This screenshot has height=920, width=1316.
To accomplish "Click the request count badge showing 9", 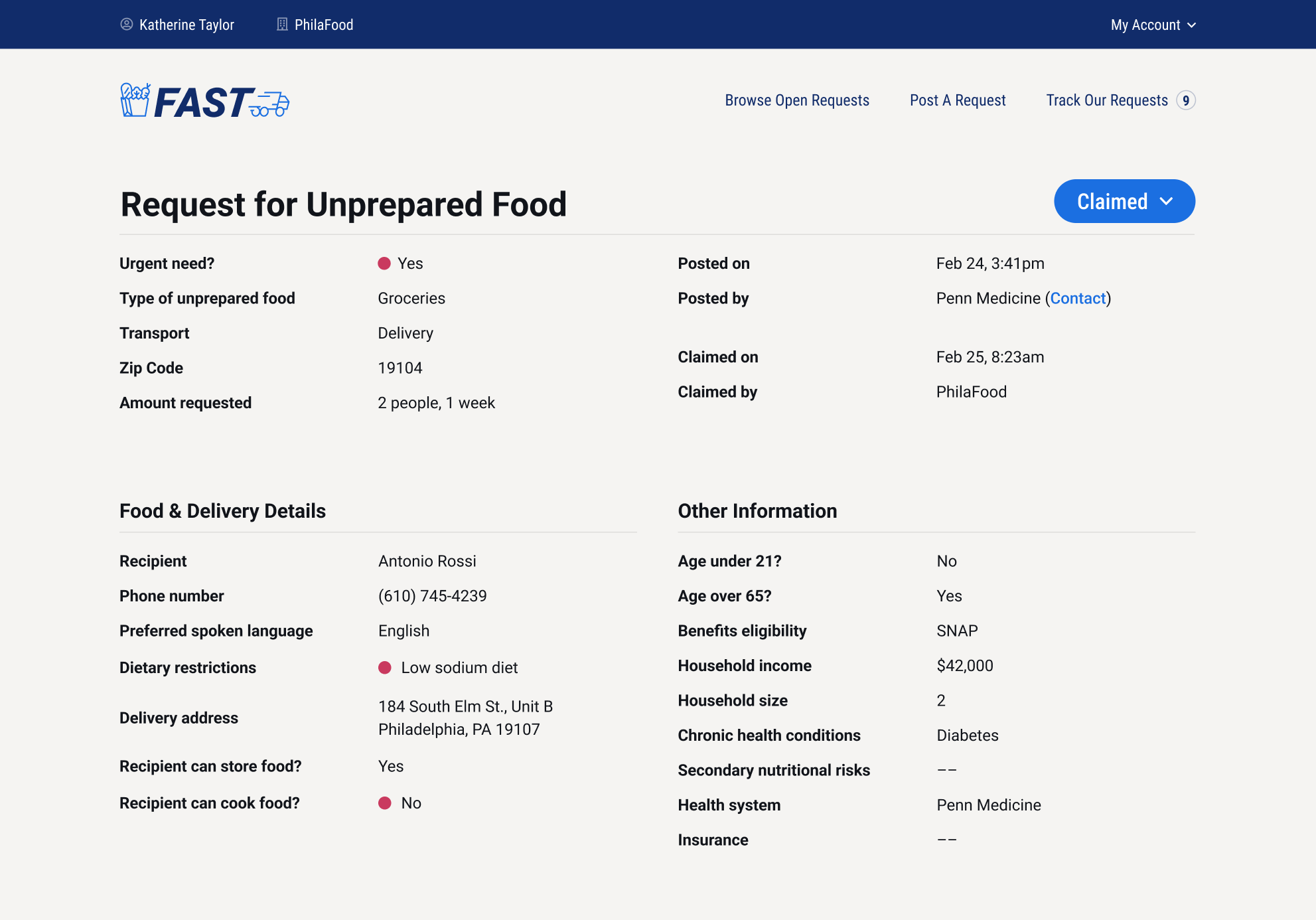I will coord(1185,100).
